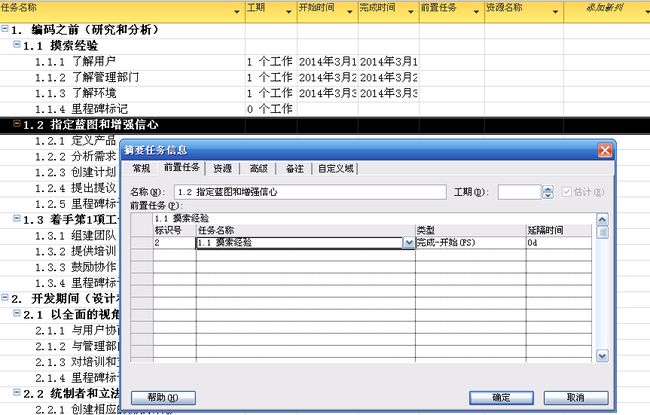Viewport: 650px width, 415px height.
Task: Select task 1.3.1 组建团队
Action: 75,236
